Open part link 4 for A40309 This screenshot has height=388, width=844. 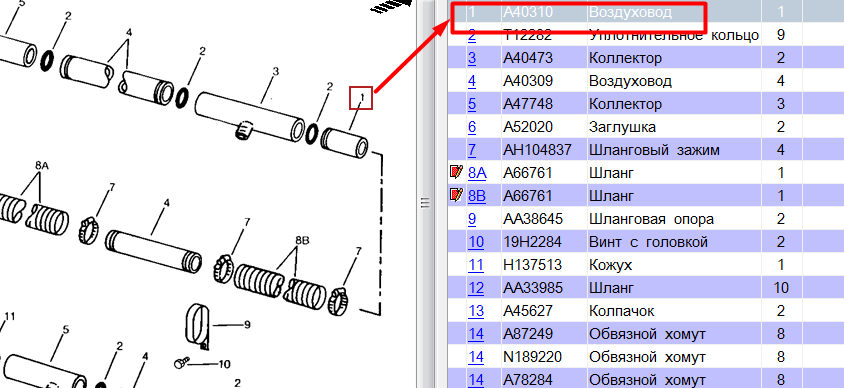(472, 81)
